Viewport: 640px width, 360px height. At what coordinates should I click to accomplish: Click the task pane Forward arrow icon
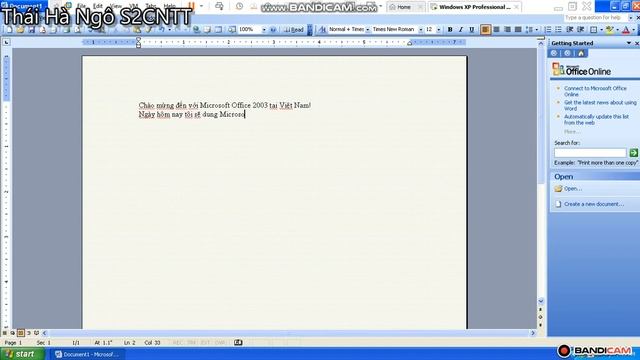point(567,53)
